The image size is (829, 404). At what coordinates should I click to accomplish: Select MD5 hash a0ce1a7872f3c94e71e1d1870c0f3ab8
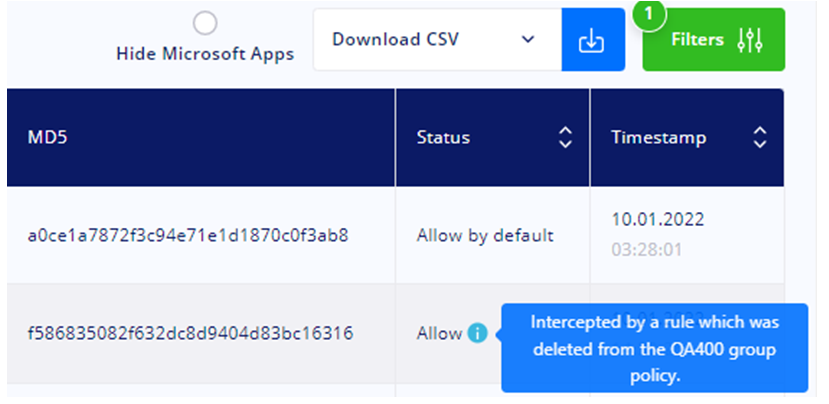188,235
